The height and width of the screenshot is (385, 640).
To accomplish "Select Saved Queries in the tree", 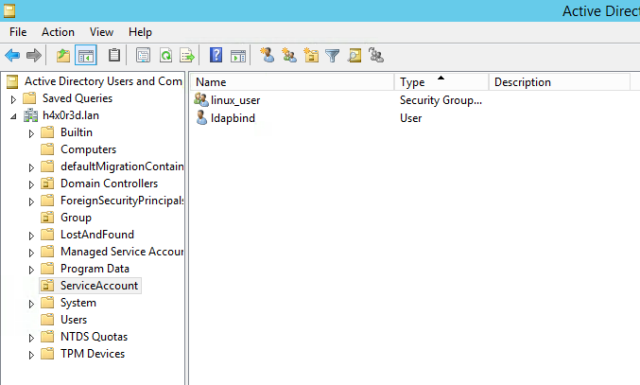I will point(77,98).
